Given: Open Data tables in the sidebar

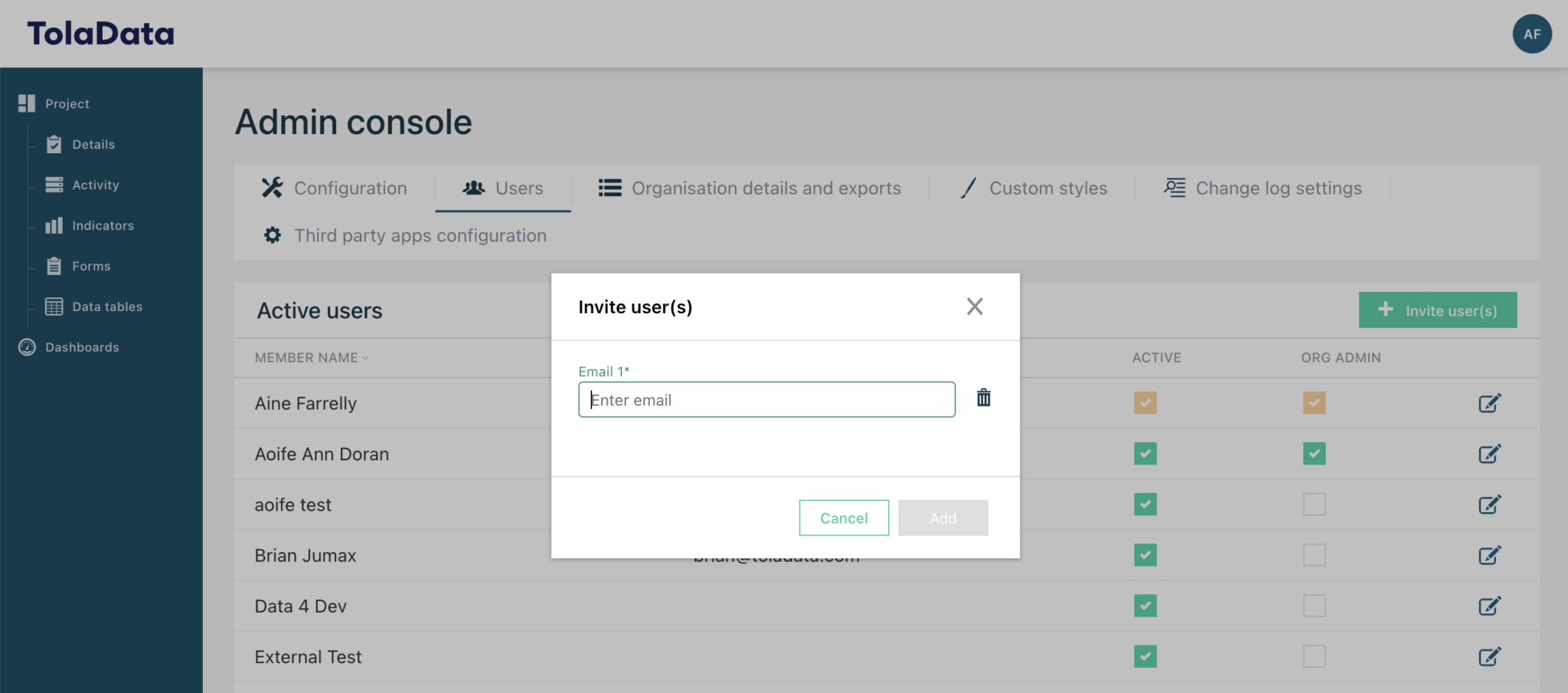Looking at the screenshot, I should 93,306.
